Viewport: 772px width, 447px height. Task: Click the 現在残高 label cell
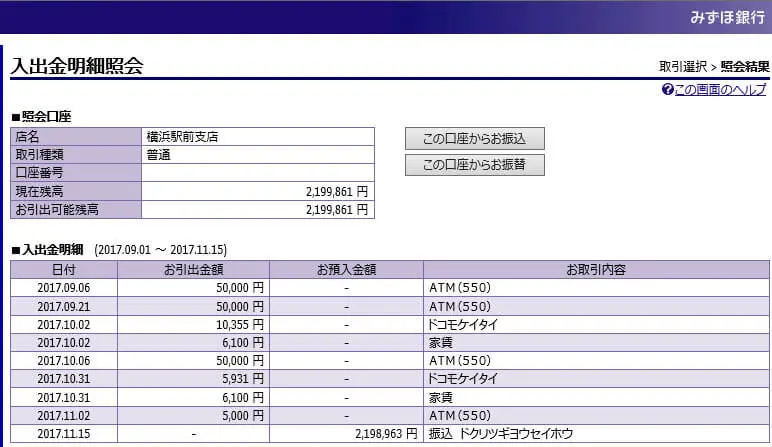(x=76, y=192)
